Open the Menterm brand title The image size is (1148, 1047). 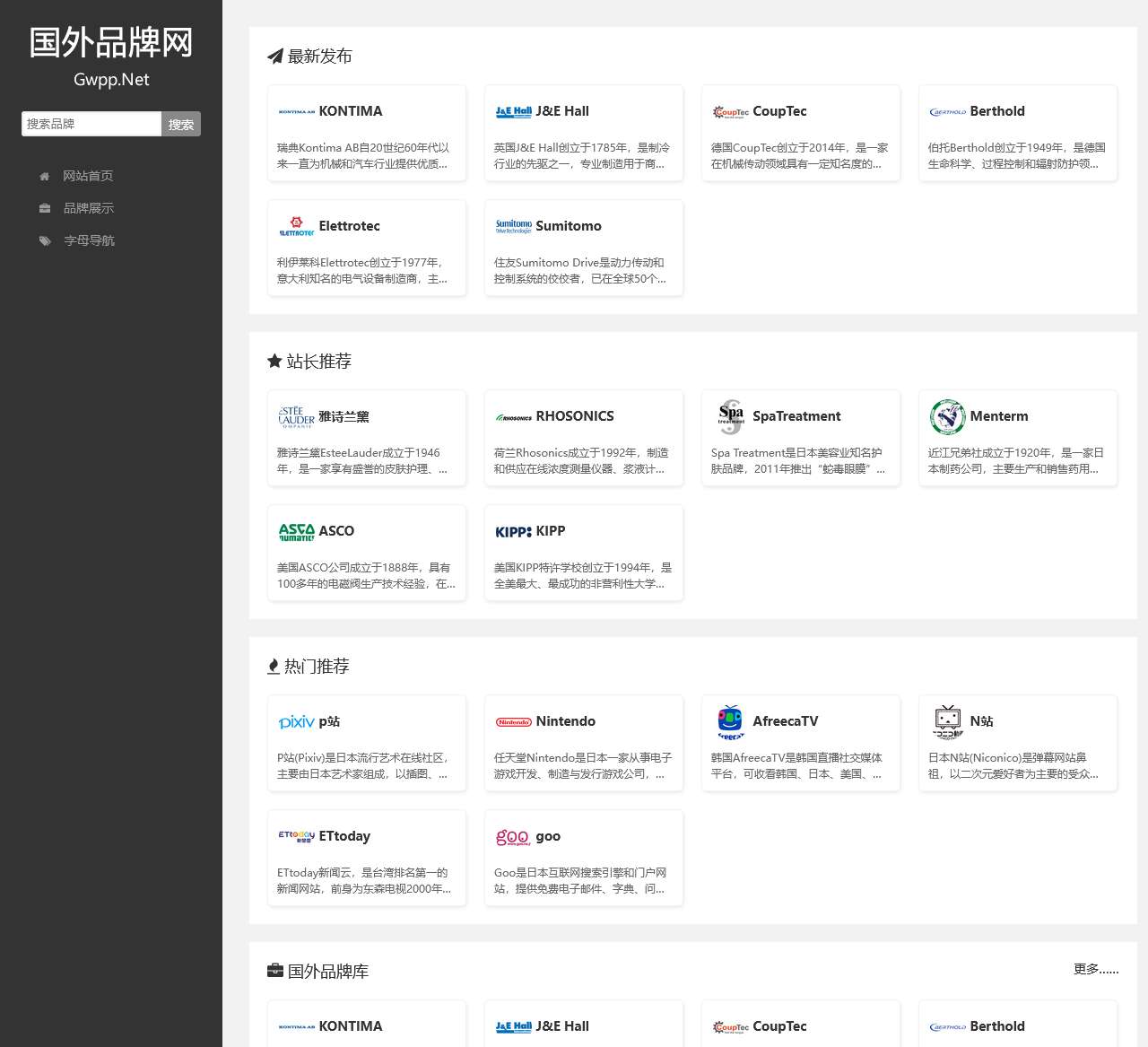click(x=999, y=416)
